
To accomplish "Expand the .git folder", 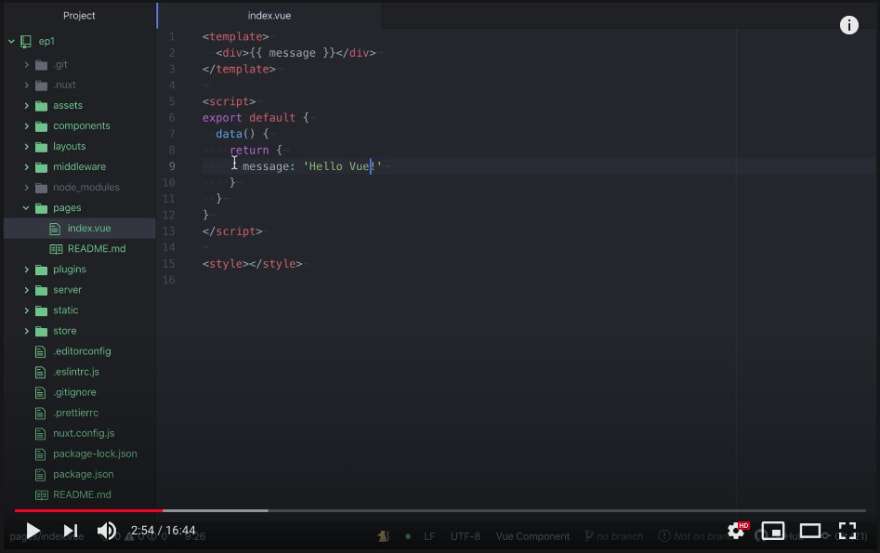I will coord(26,65).
